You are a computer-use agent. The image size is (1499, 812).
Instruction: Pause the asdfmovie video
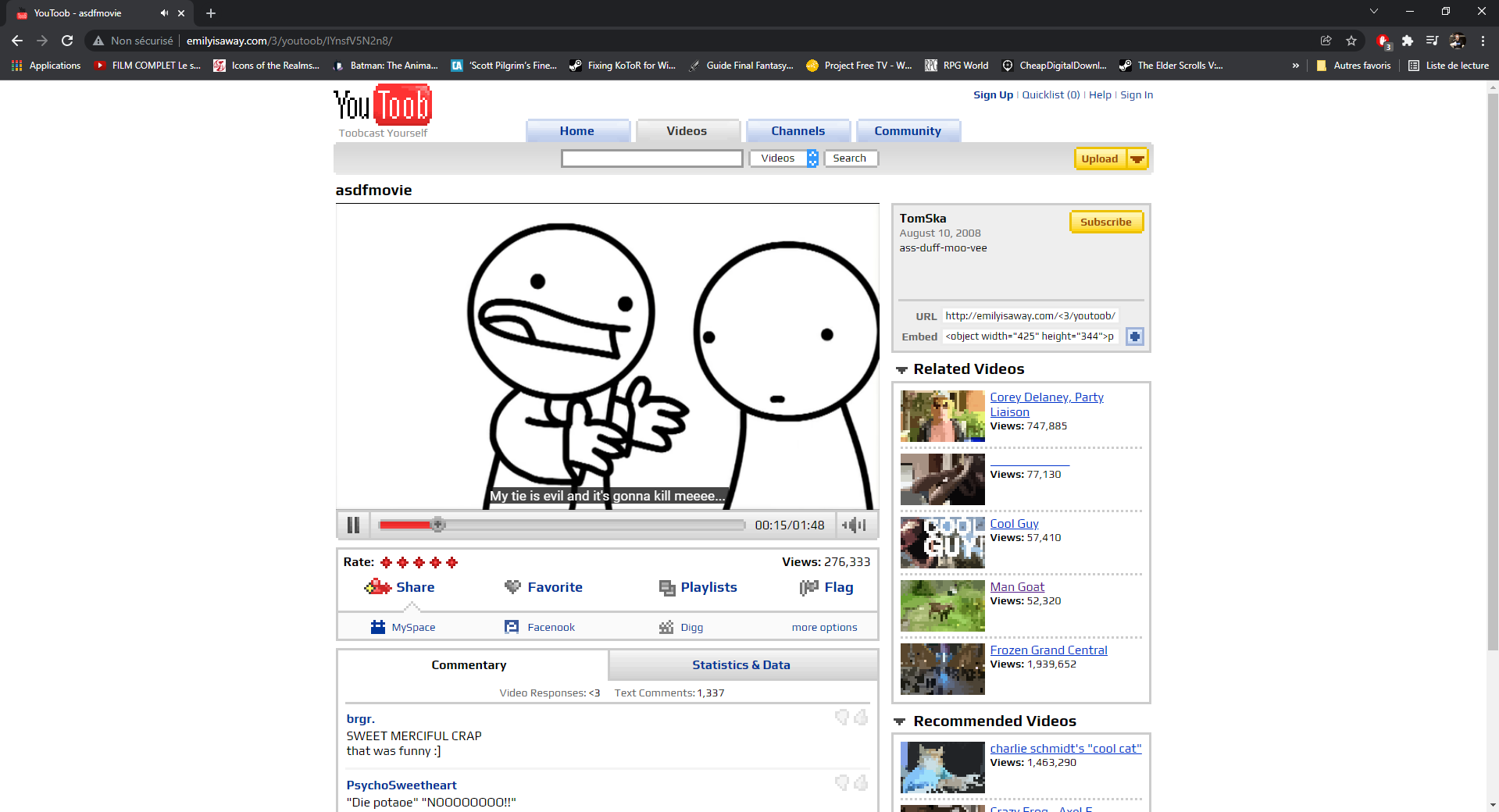tap(353, 525)
